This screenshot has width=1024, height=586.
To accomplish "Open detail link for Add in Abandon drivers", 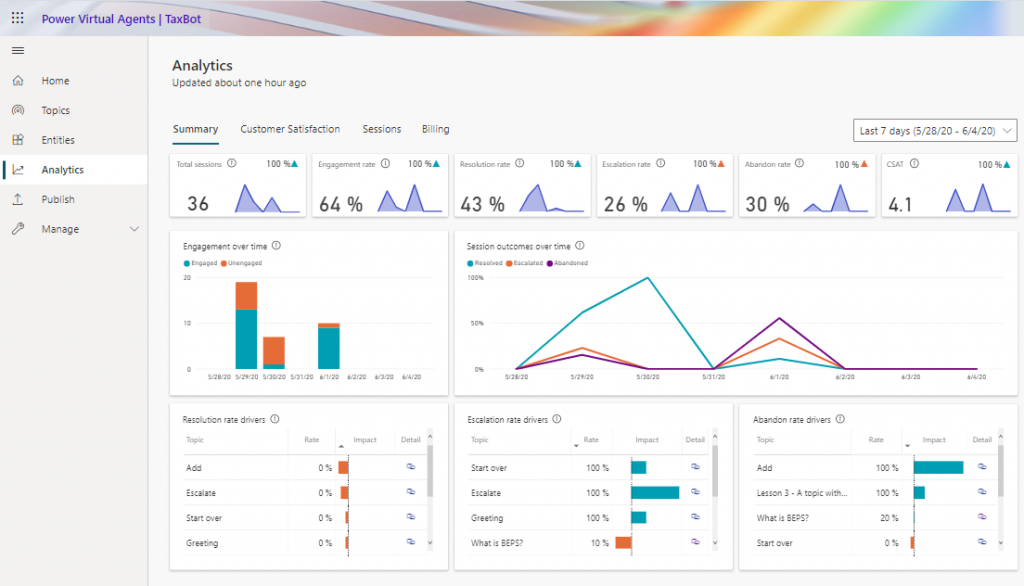I will click(982, 466).
